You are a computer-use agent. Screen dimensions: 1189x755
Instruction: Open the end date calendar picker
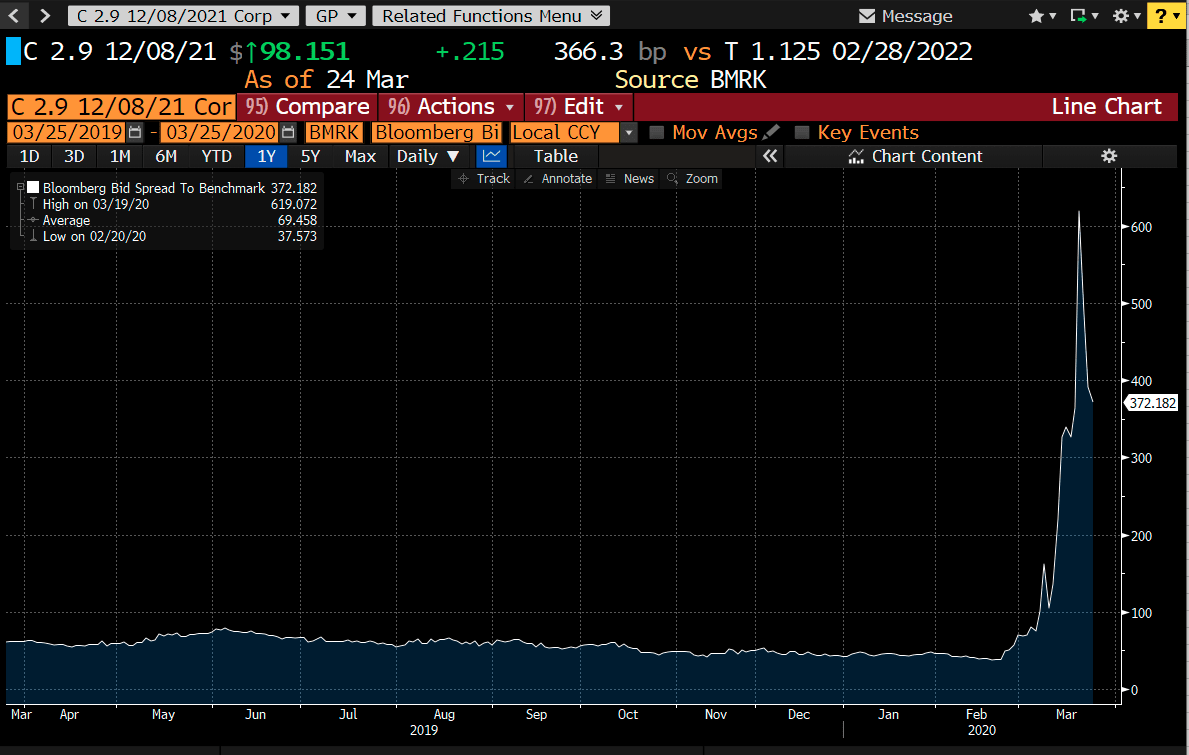coord(288,132)
